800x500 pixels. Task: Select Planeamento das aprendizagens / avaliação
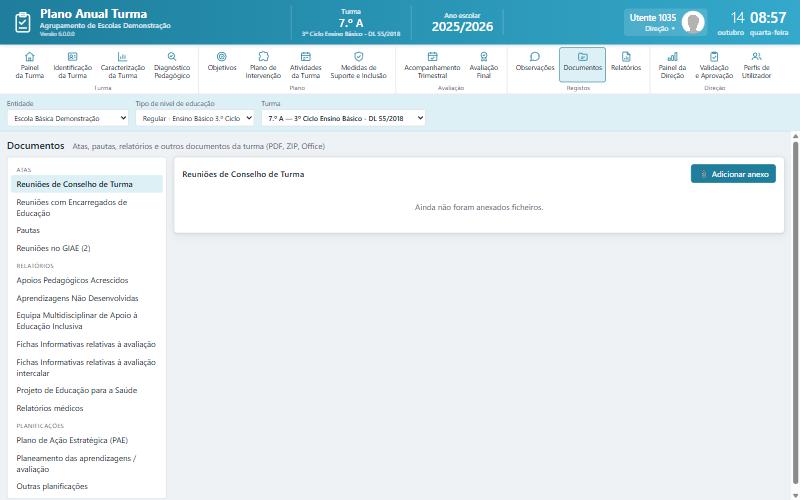pos(87,464)
